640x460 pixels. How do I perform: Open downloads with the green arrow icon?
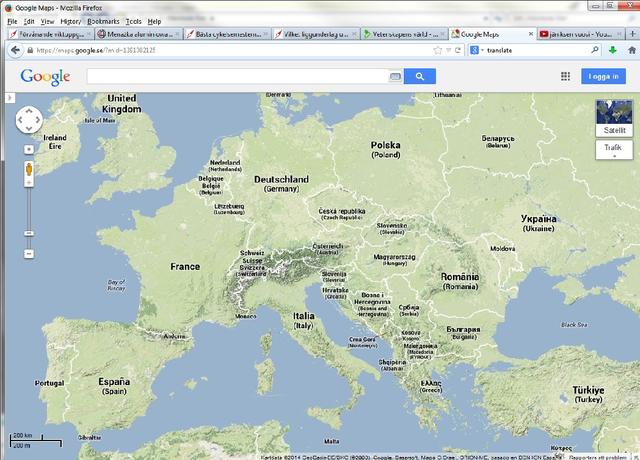click(x=613, y=50)
